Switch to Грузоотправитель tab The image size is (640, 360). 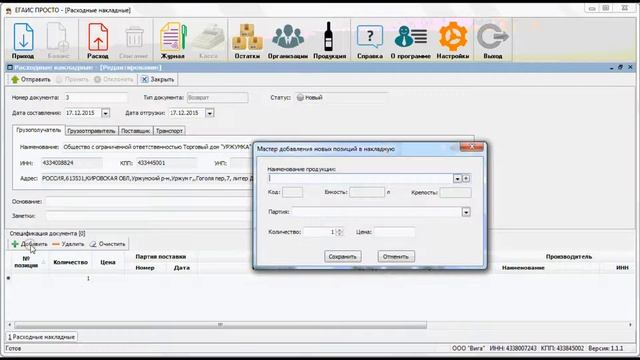pyautogui.click(x=91, y=131)
